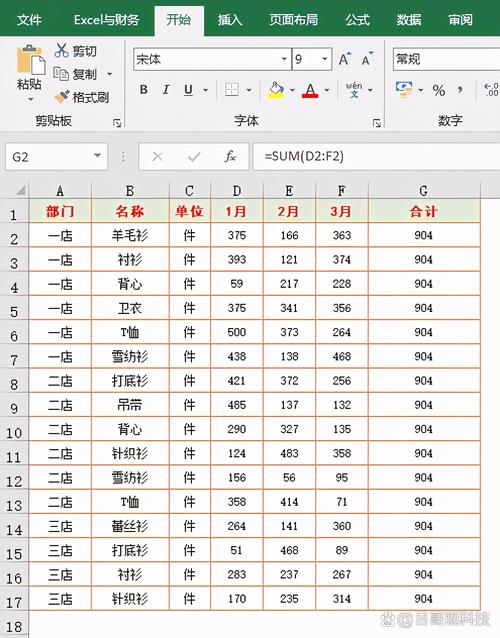The image size is (500, 638).
Task: Open the font size dropdown
Action: click(325, 59)
